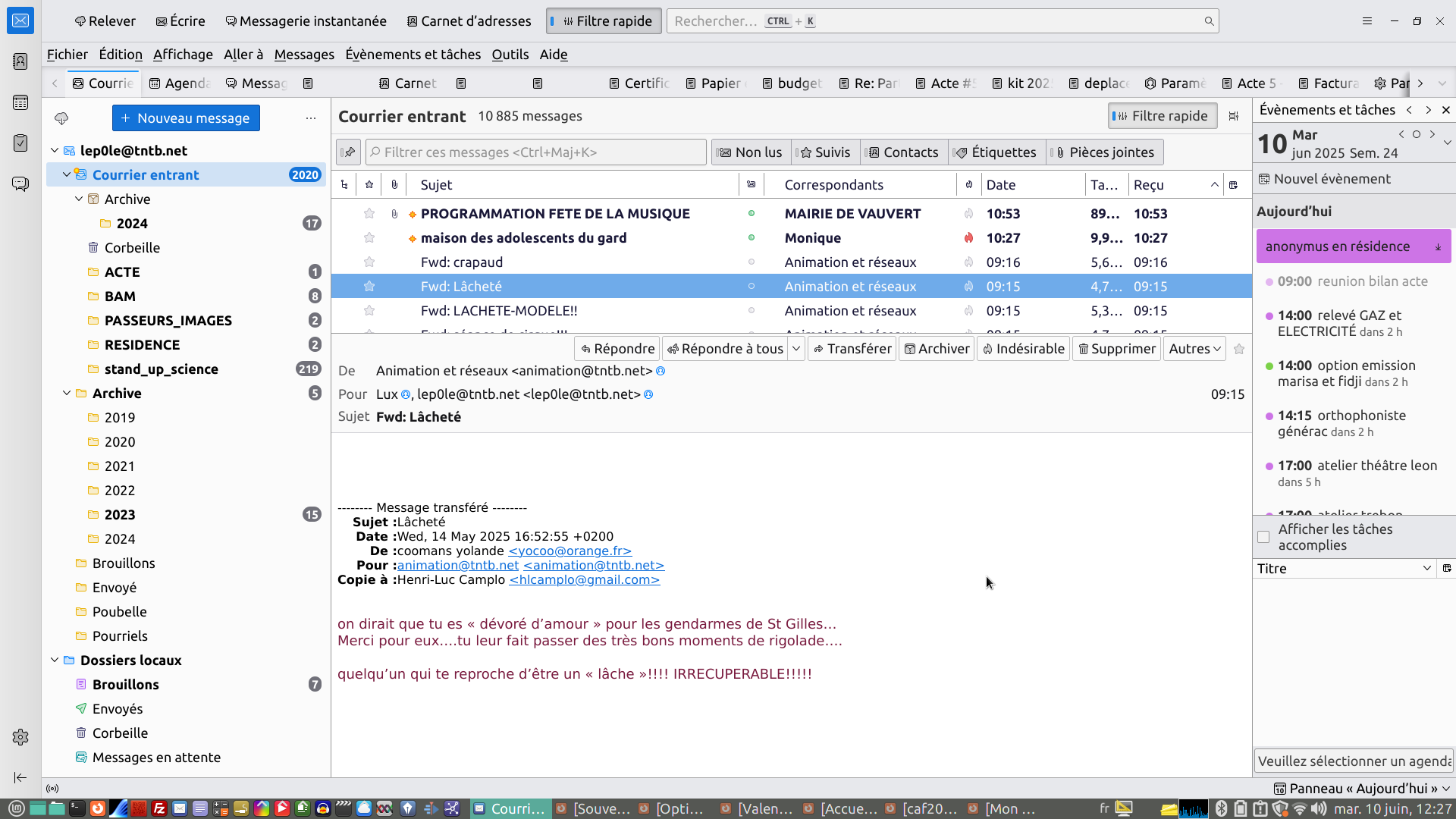Open the Tasks space icon
Screen dimensions: 1456x819
(20, 143)
